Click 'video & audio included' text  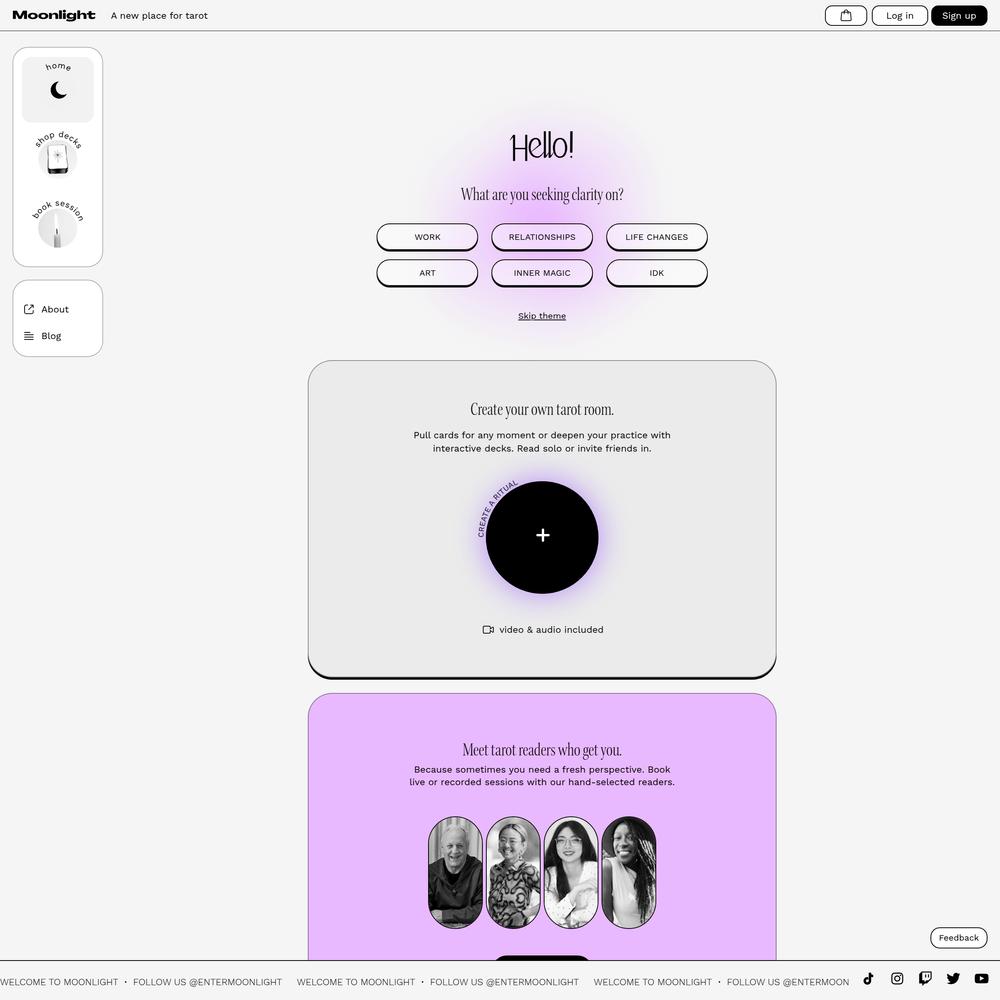(x=551, y=629)
